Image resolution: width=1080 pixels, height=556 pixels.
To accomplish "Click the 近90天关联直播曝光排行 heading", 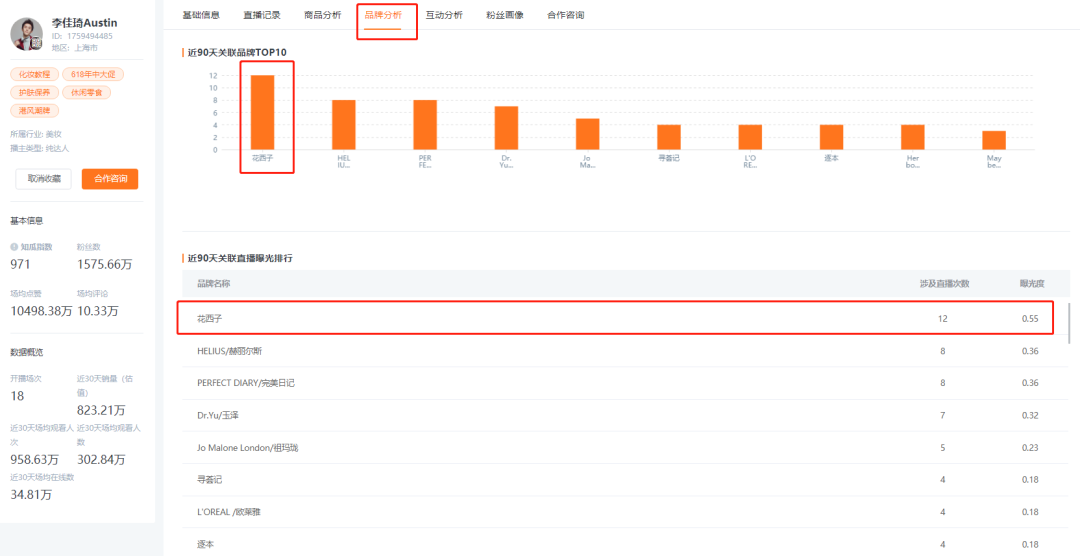I will coord(240,258).
